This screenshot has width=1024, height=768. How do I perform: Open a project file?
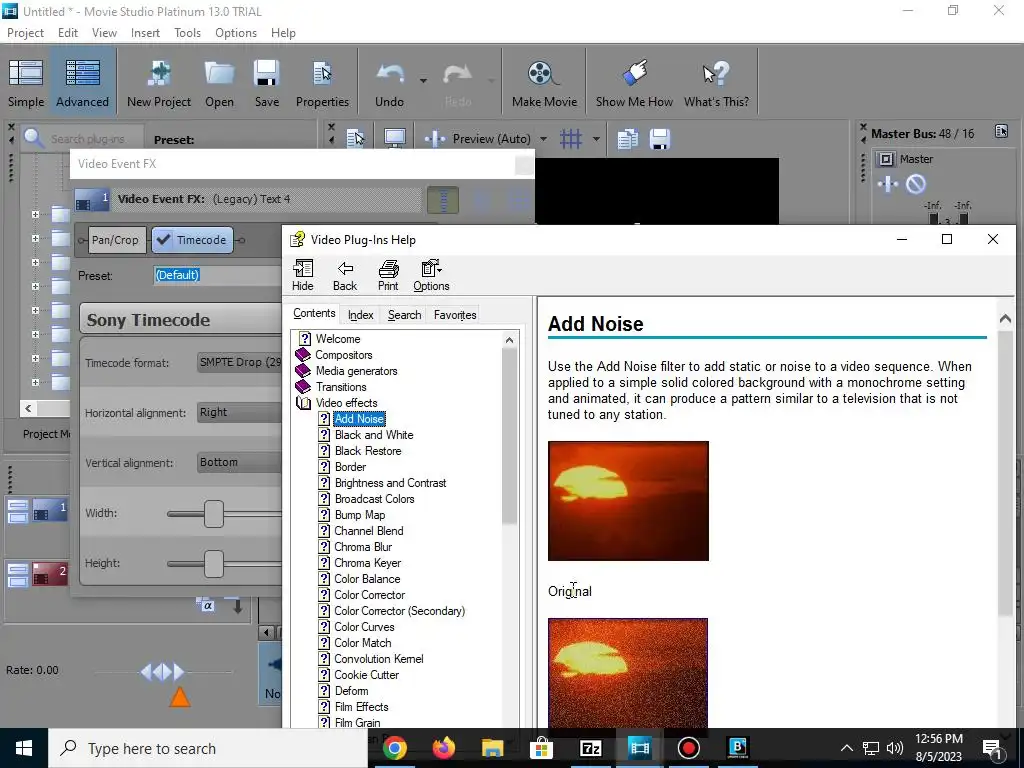tap(219, 83)
